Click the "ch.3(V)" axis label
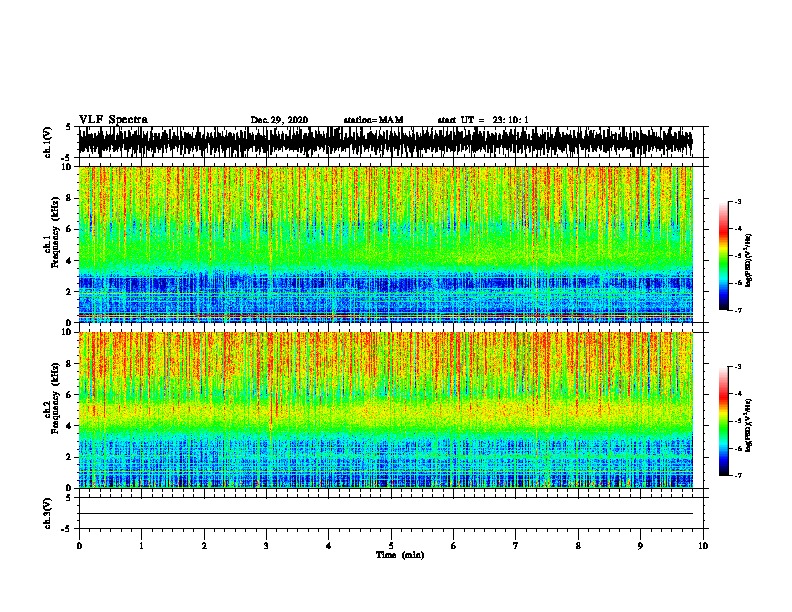The image size is (792, 612). point(48,514)
